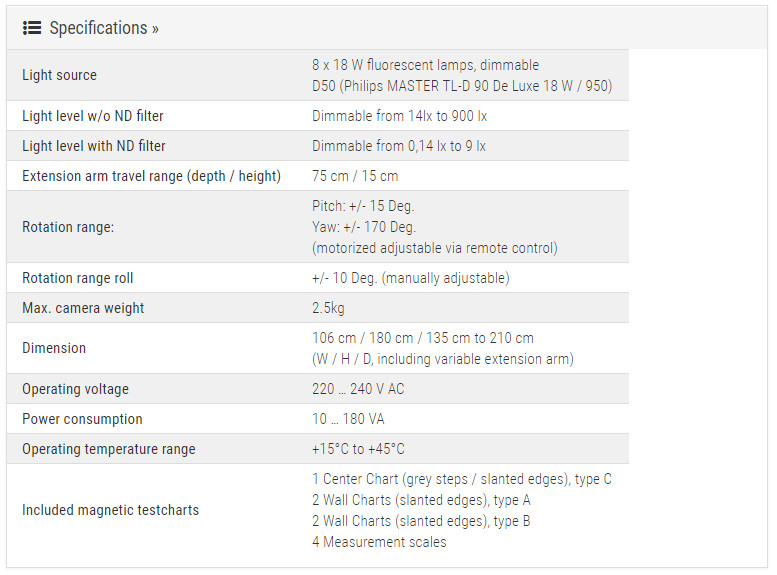This screenshot has width=777, height=575.
Task: Click the 'Rotation range:' row label
Action: tap(68, 227)
